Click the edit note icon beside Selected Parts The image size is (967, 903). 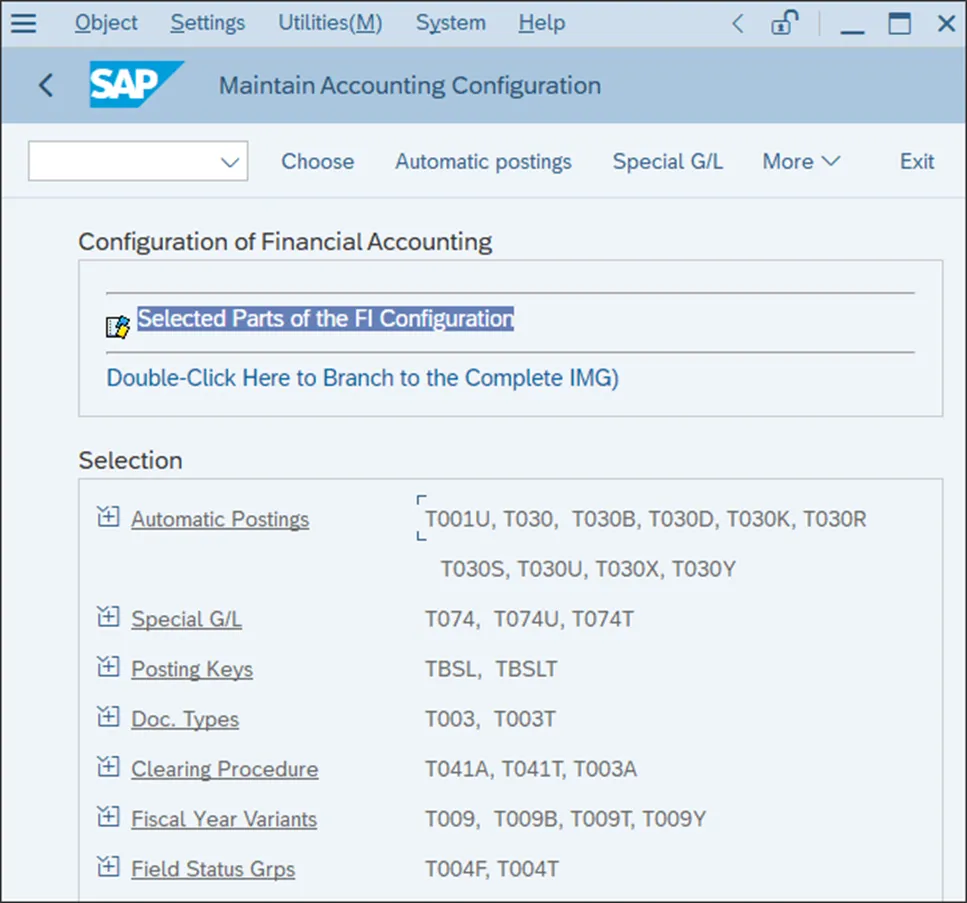click(118, 326)
